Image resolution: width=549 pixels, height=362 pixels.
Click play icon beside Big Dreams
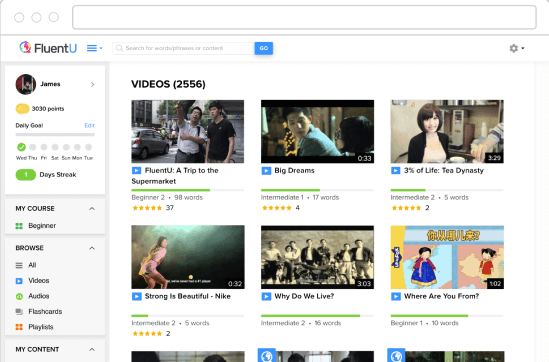point(266,171)
